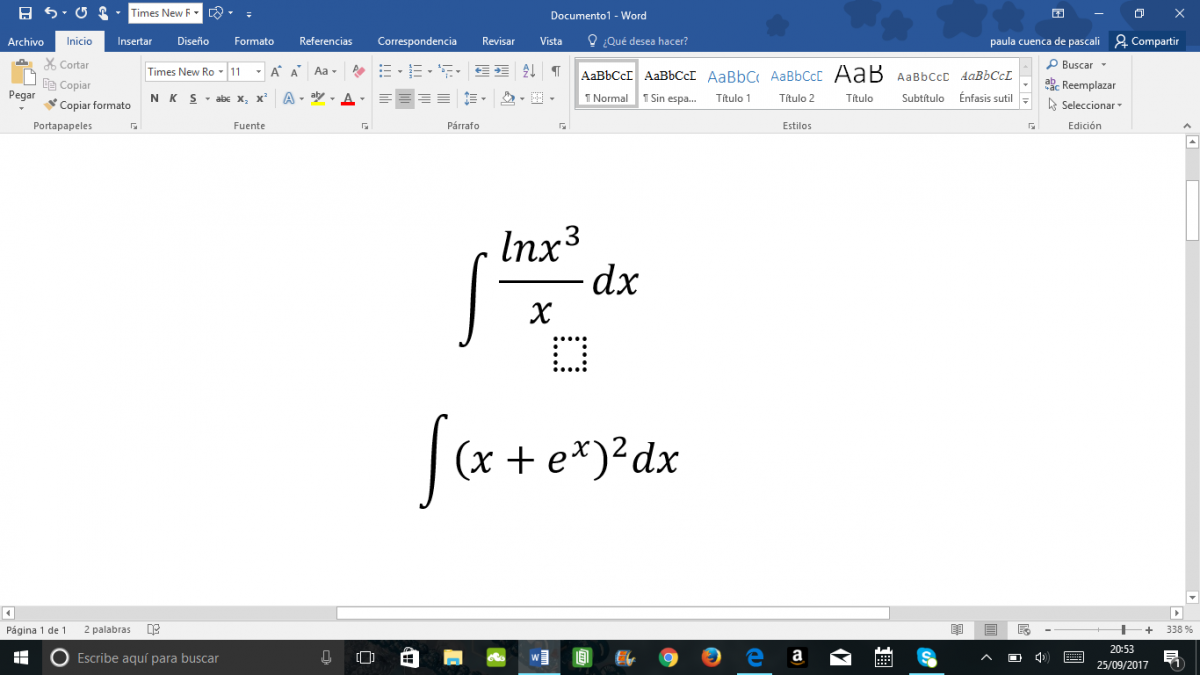The height and width of the screenshot is (675, 1200).
Task: Click the sort A-Z icon
Action: [x=530, y=72]
